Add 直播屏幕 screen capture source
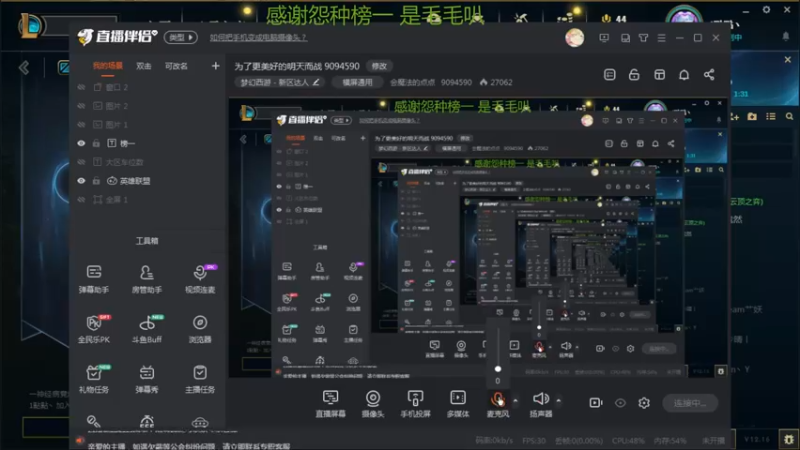This screenshot has height=450, width=800. pos(331,404)
